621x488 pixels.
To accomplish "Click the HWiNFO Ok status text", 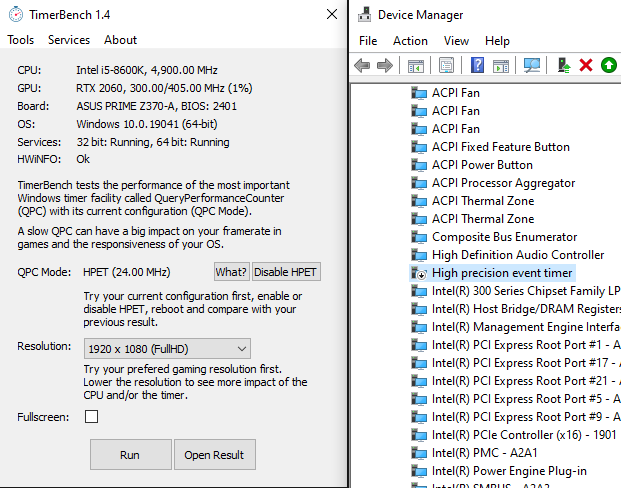I will coord(83,159).
